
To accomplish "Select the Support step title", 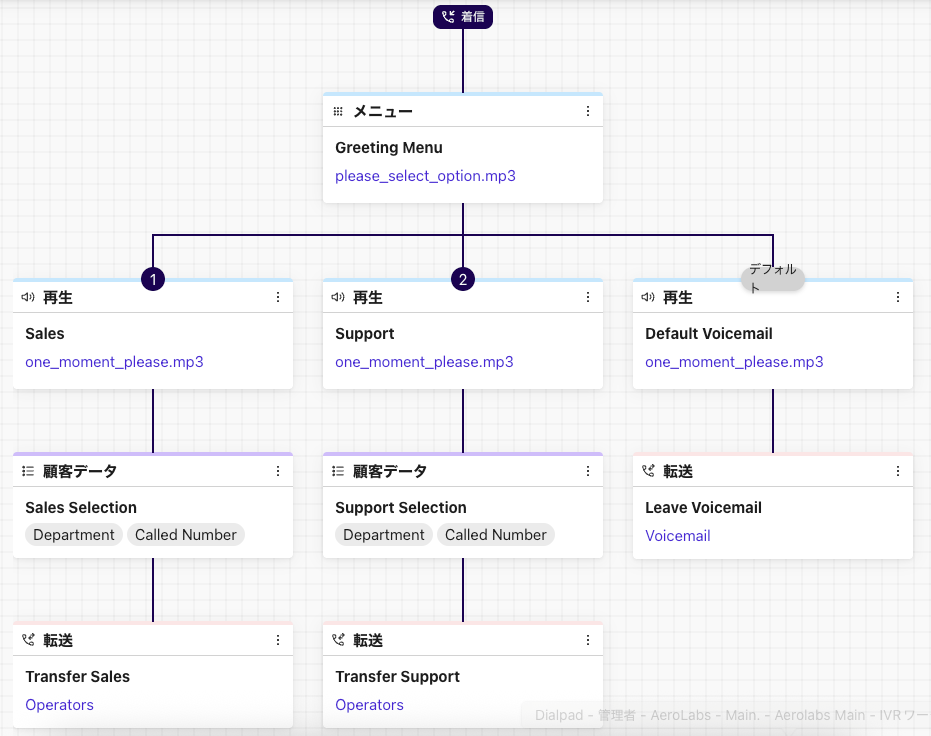I will click(x=365, y=334).
